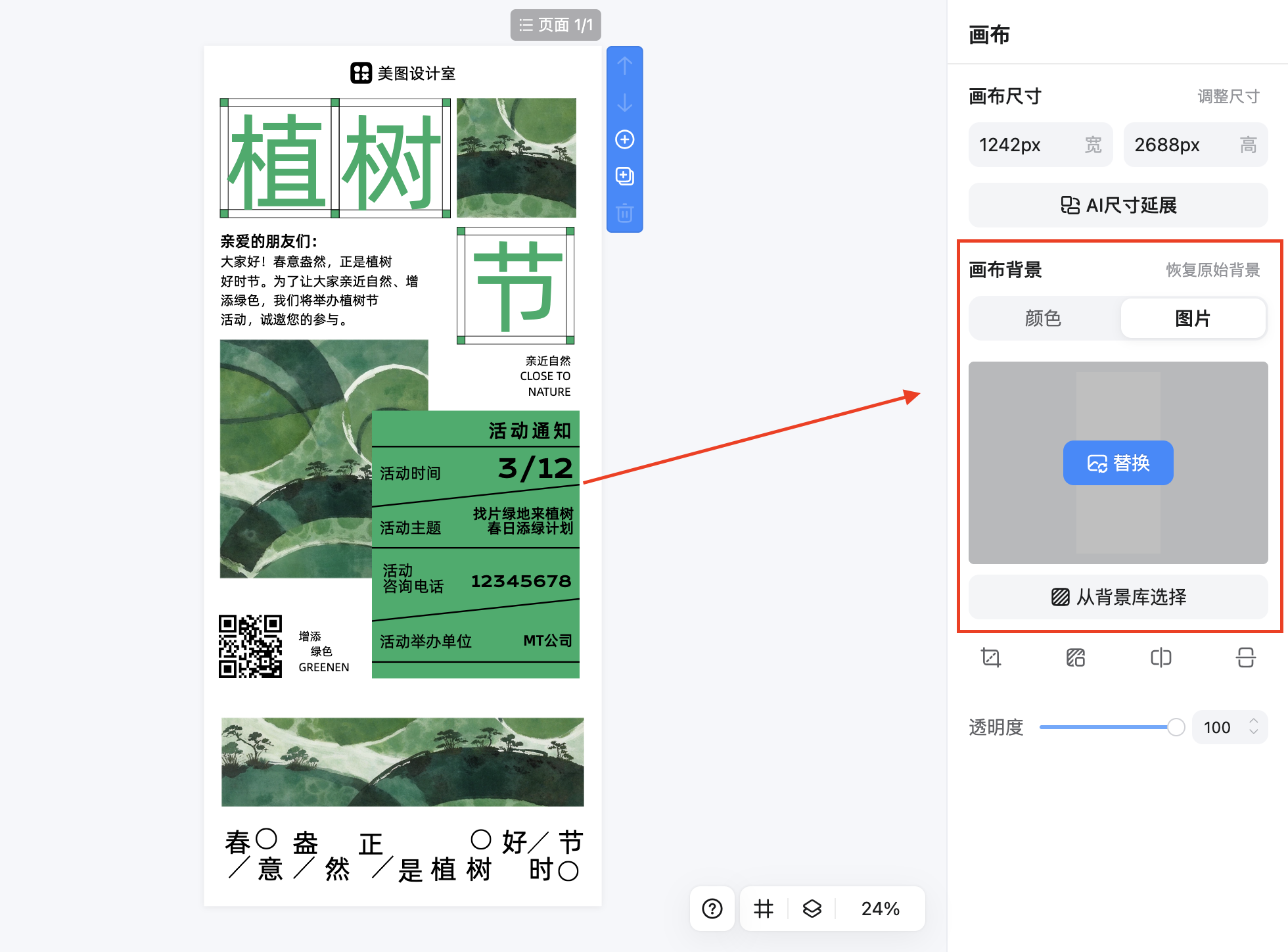Click the help question mark icon
The image size is (1288, 952).
[712, 909]
